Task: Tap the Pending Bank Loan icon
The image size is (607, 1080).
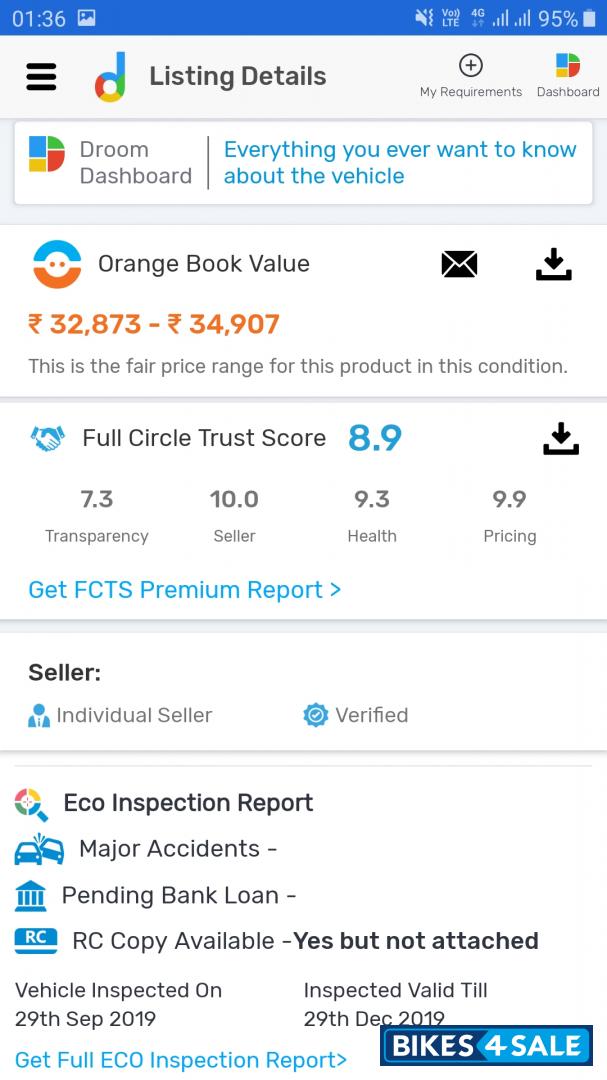Action: click(x=31, y=895)
